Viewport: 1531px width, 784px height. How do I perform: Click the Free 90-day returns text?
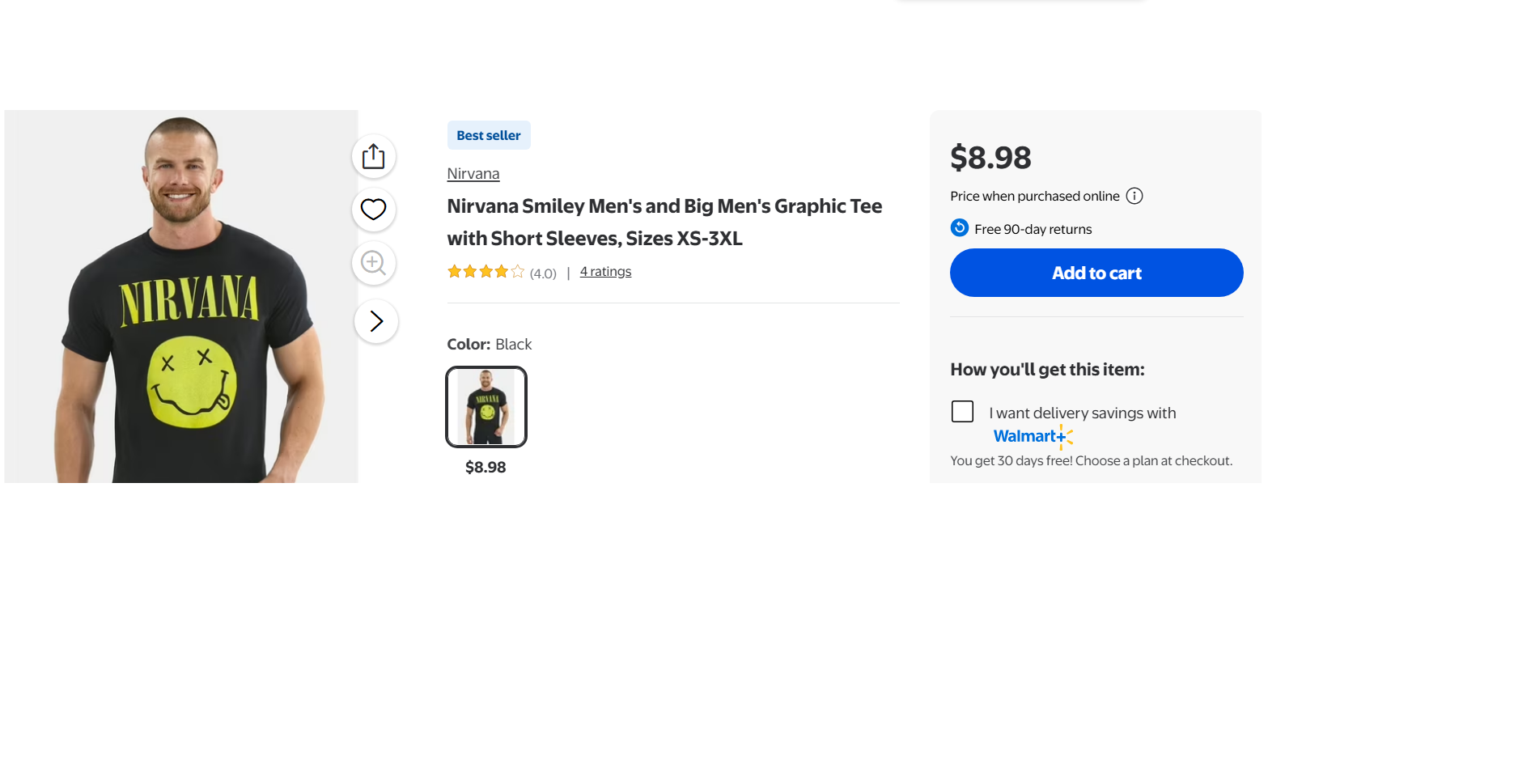[x=1033, y=229]
